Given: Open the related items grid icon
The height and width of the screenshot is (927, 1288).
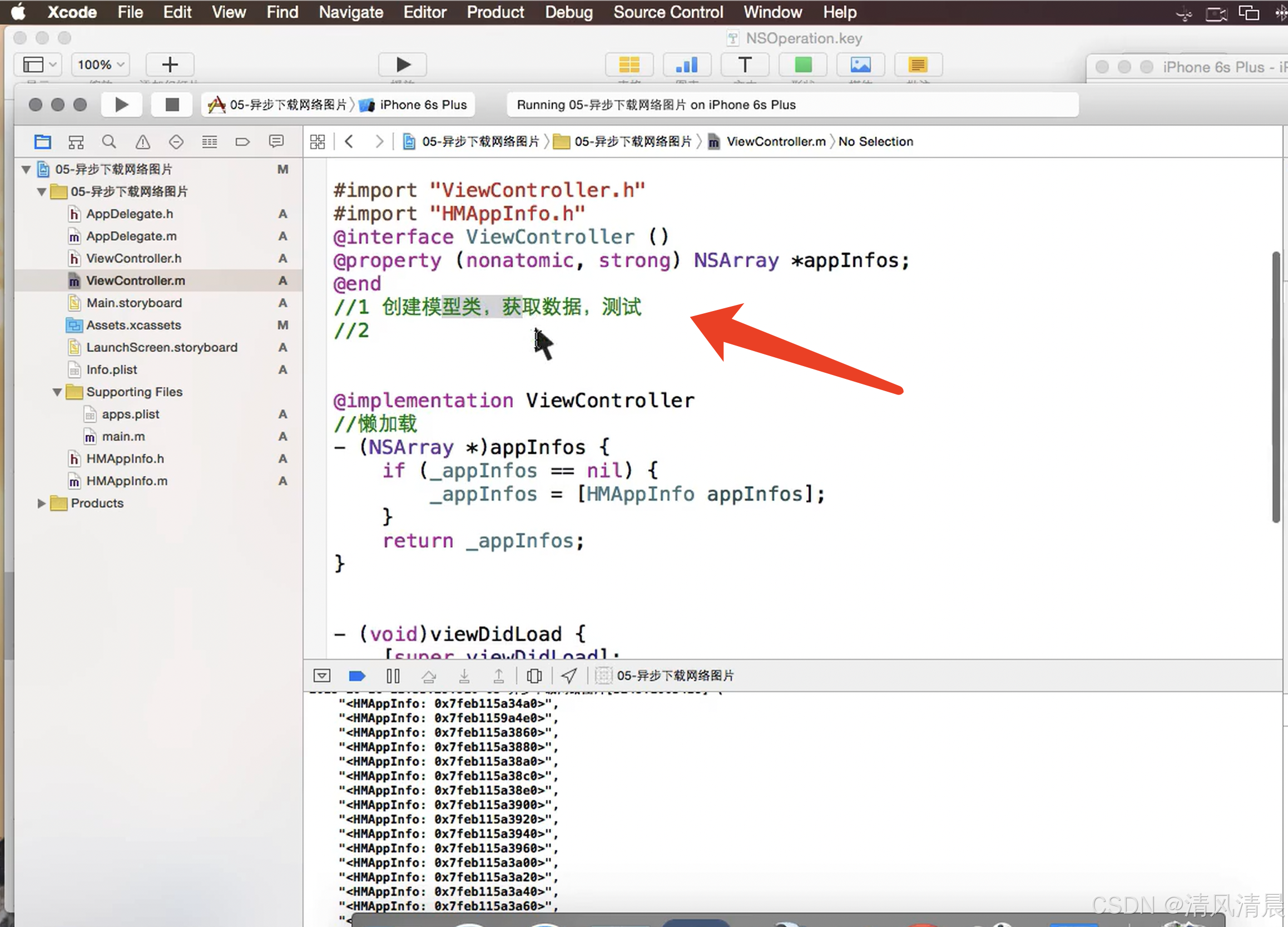Looking at the screenshot, I should pyautogui.click(x=318, y=141).
